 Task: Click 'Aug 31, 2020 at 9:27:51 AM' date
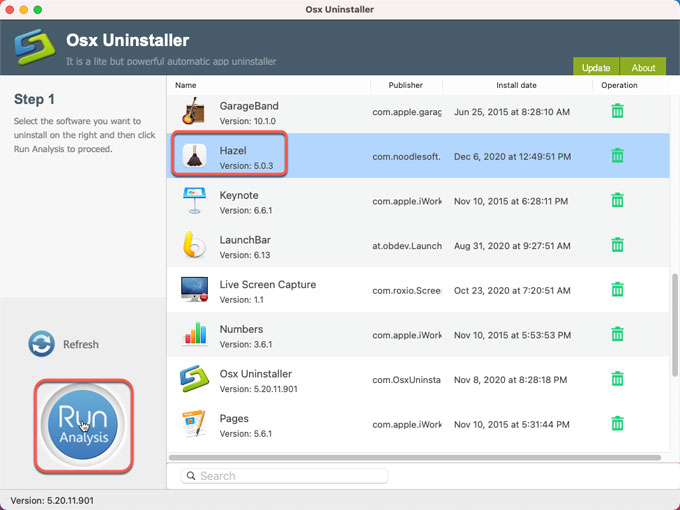(512, 246)
